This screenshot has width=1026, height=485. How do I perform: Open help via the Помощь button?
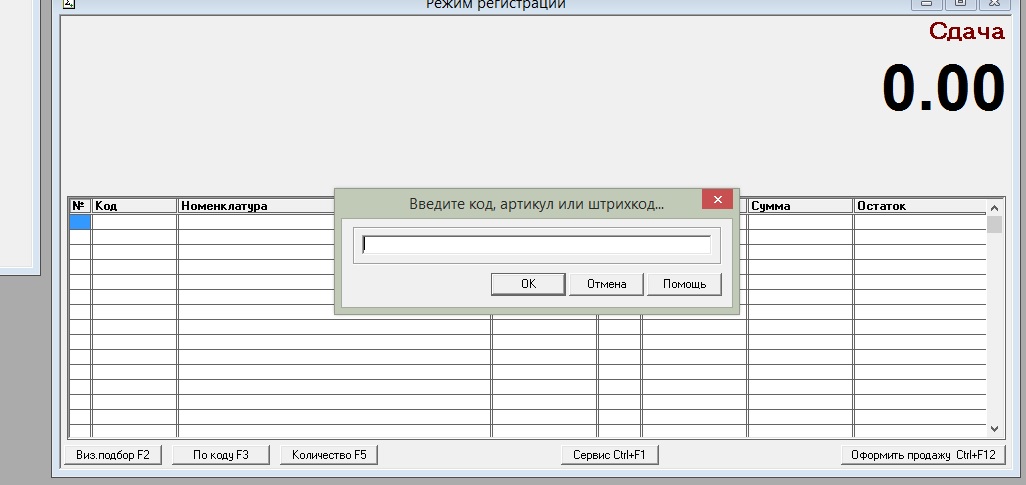click(x=684, y=284)
